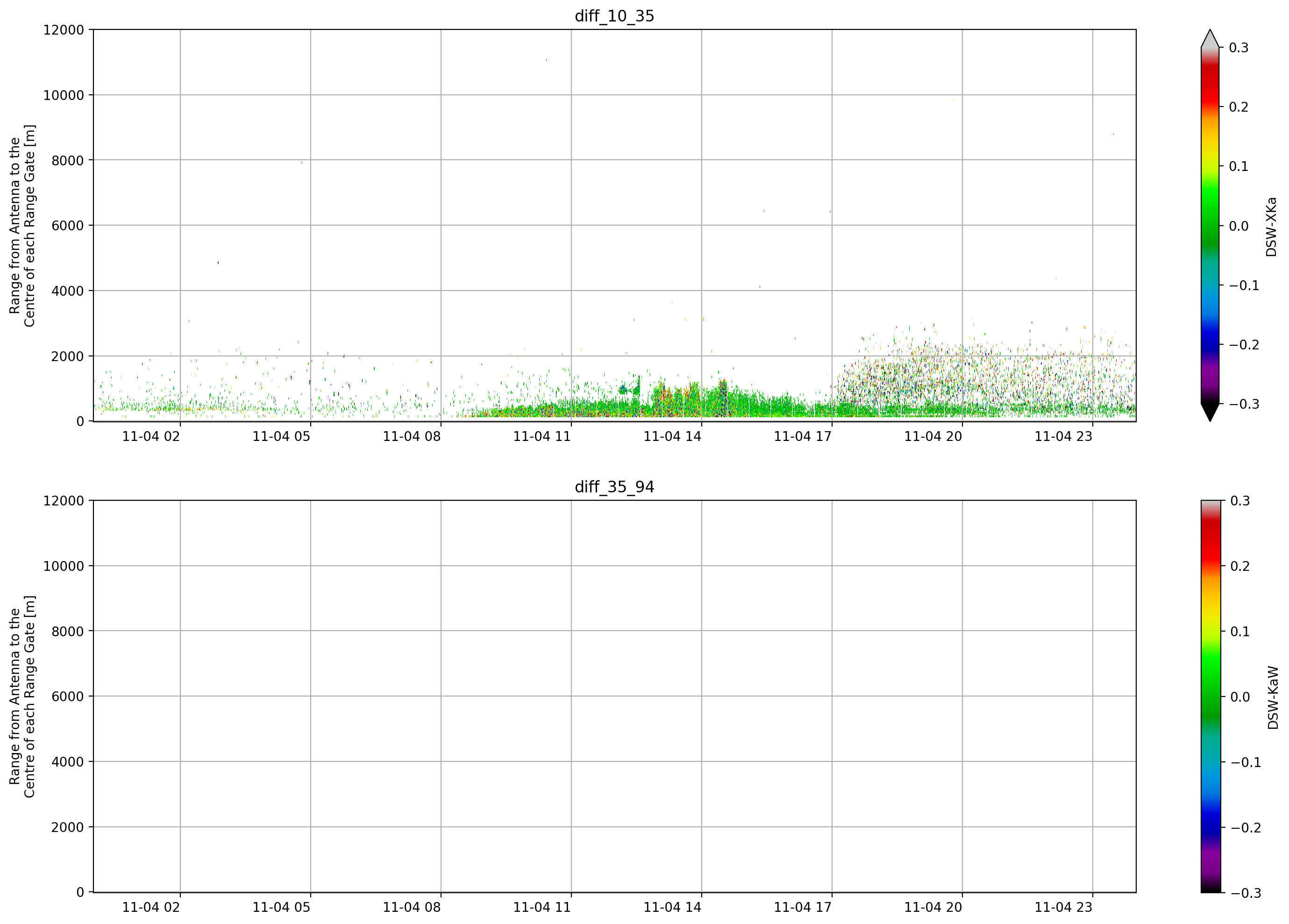Click top plot x-tick label 11-04 23
Screen dimensions: 1289x924
click(x=1063, y=436)
